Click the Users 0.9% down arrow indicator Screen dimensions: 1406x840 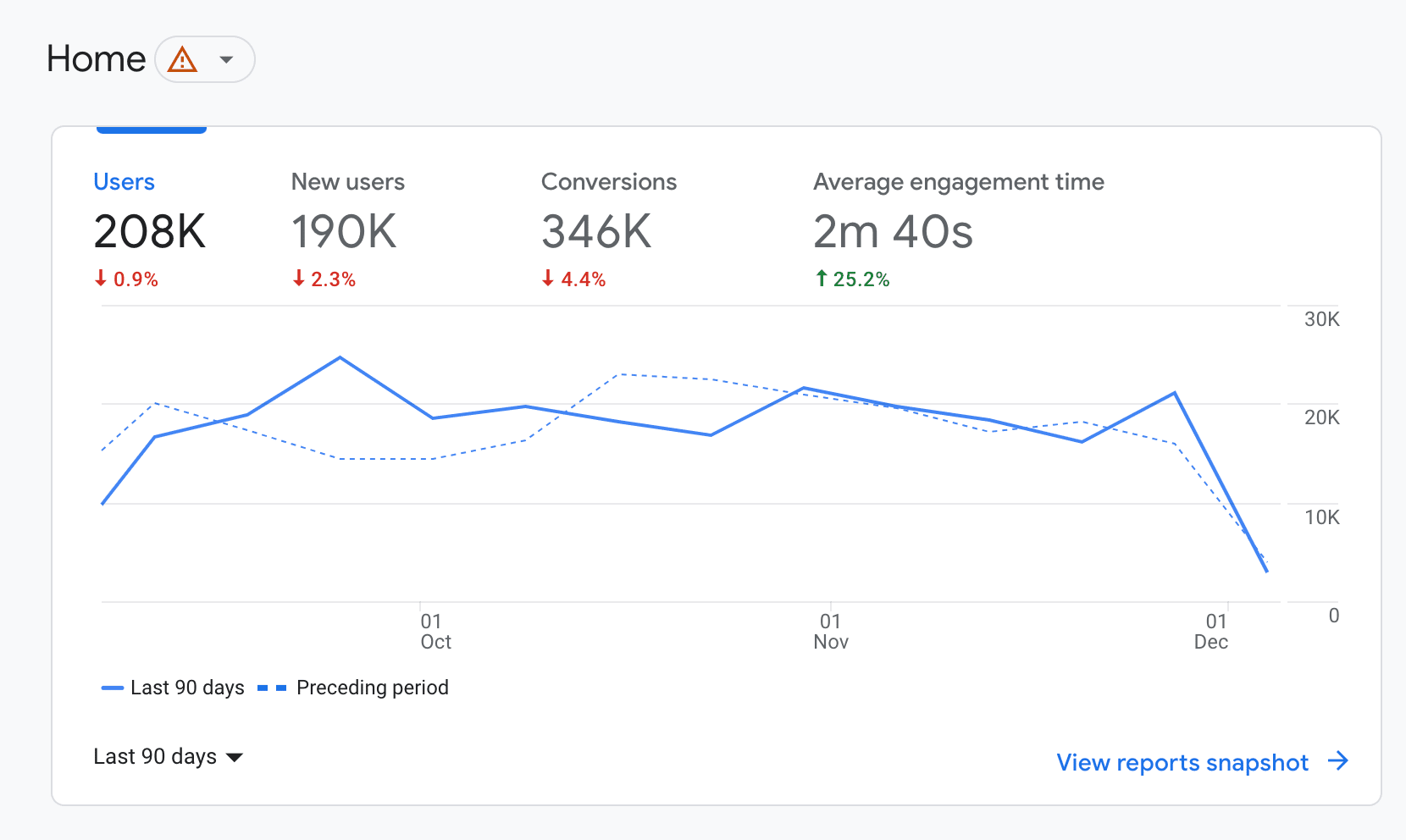(101, 278)
